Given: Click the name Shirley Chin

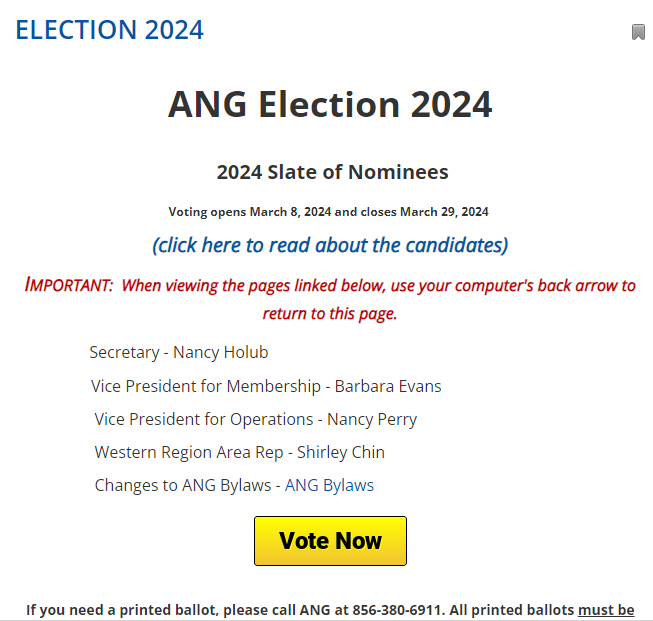Looking at the screenshot, I should click(x=341, y=452).
